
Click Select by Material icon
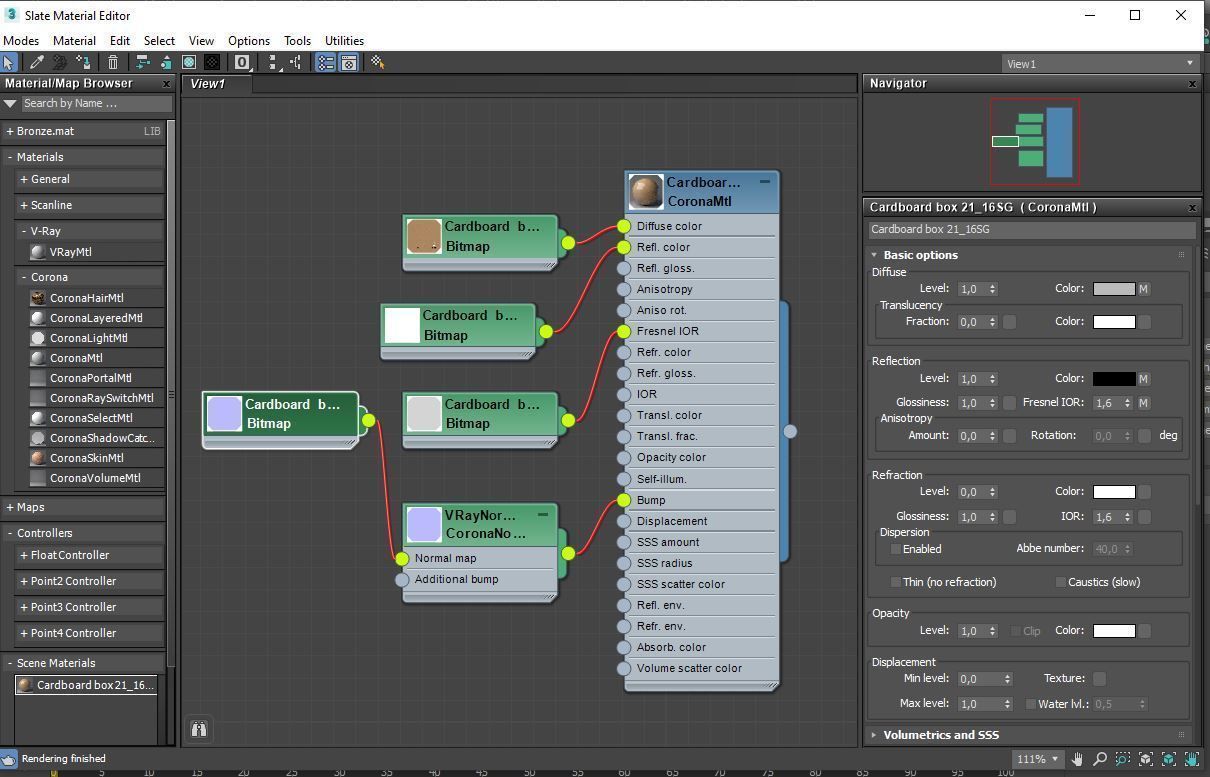[377, 62]
